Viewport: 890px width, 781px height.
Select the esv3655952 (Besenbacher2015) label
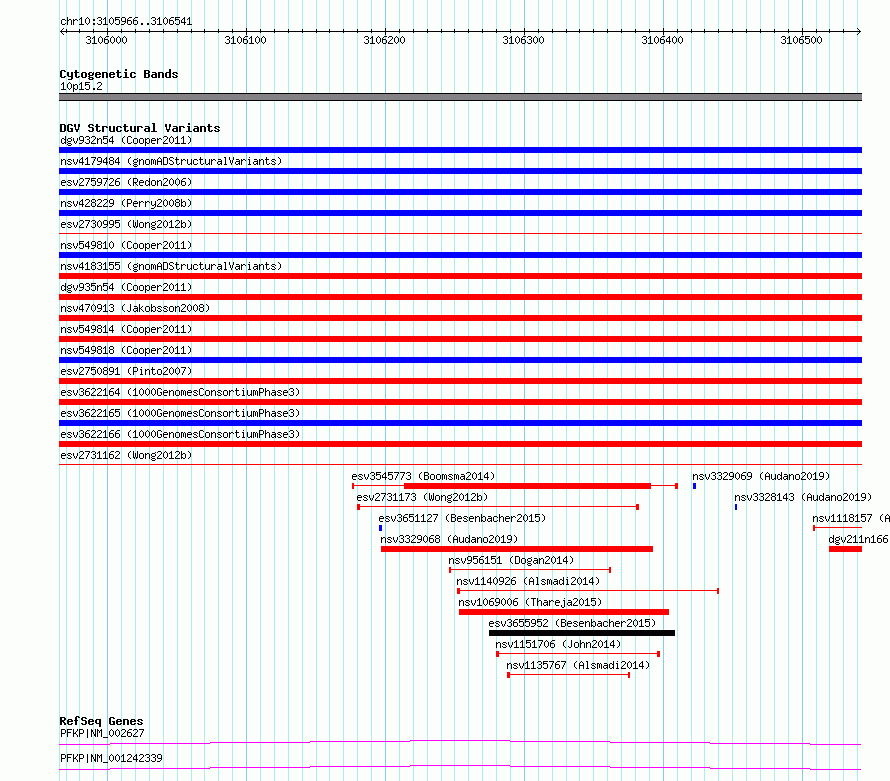pyautogui.click(x=572, y=623)
